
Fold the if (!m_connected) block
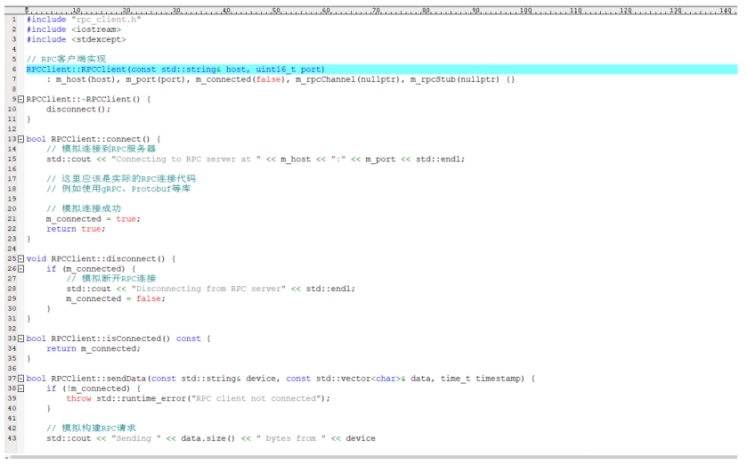(x=20, y=388)
